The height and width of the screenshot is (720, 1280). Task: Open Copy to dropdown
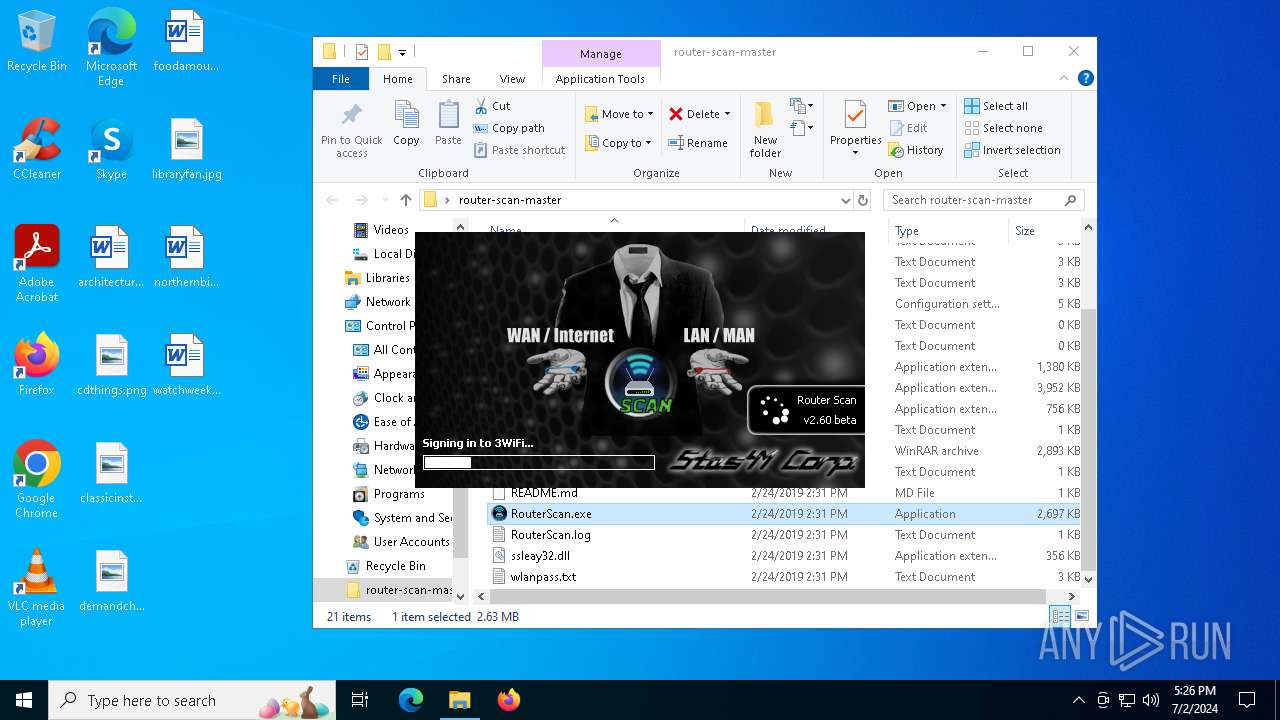tap(619, 143)
